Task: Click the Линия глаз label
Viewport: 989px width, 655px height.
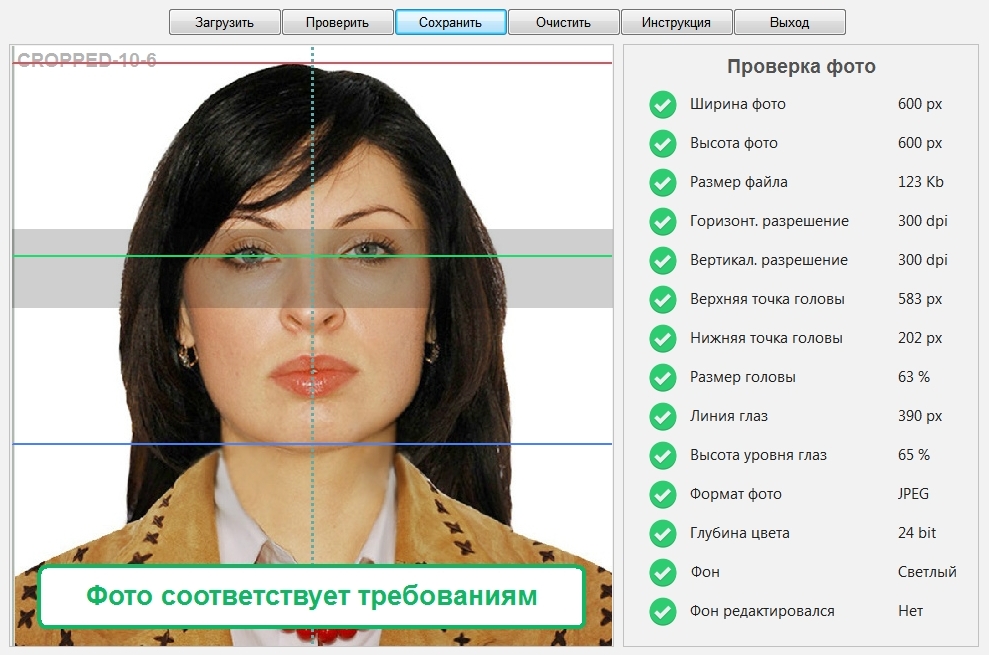Action: pyautogui.click(x=729, y=416)
